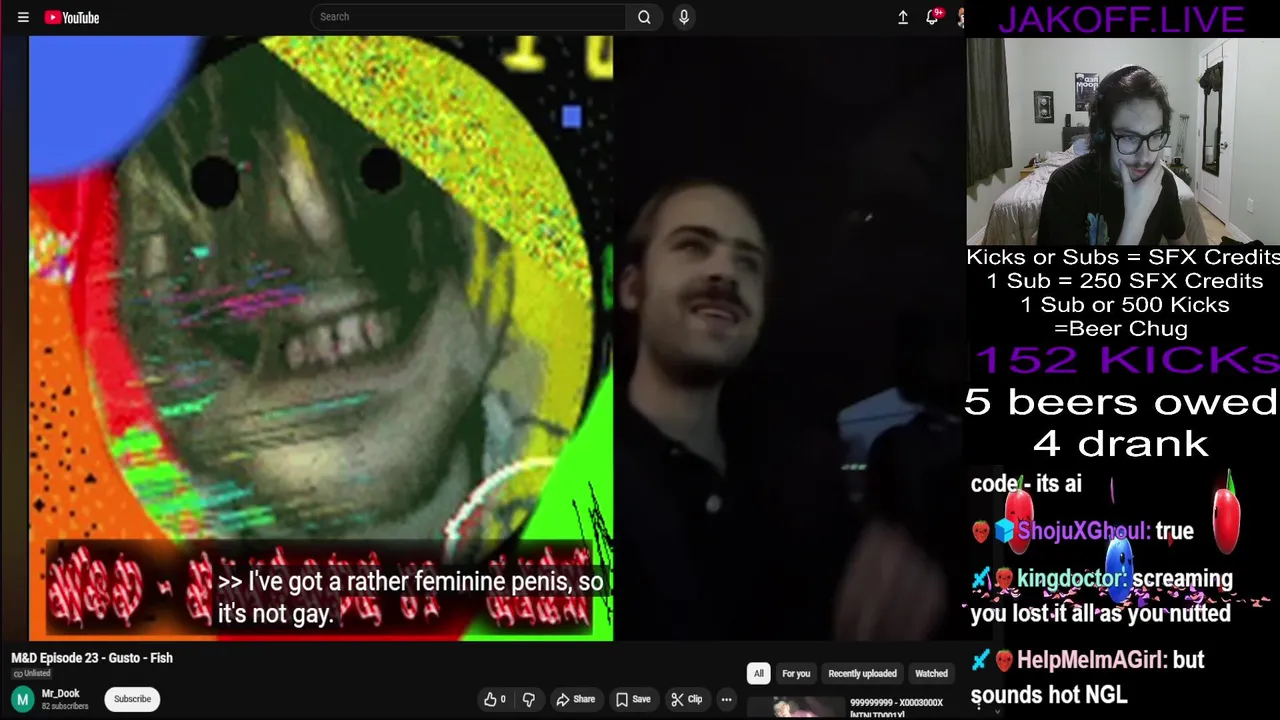Click the HelpMeImAGirl chat username
This screenshot has width=1280, height=720.
click(1092, 660)
